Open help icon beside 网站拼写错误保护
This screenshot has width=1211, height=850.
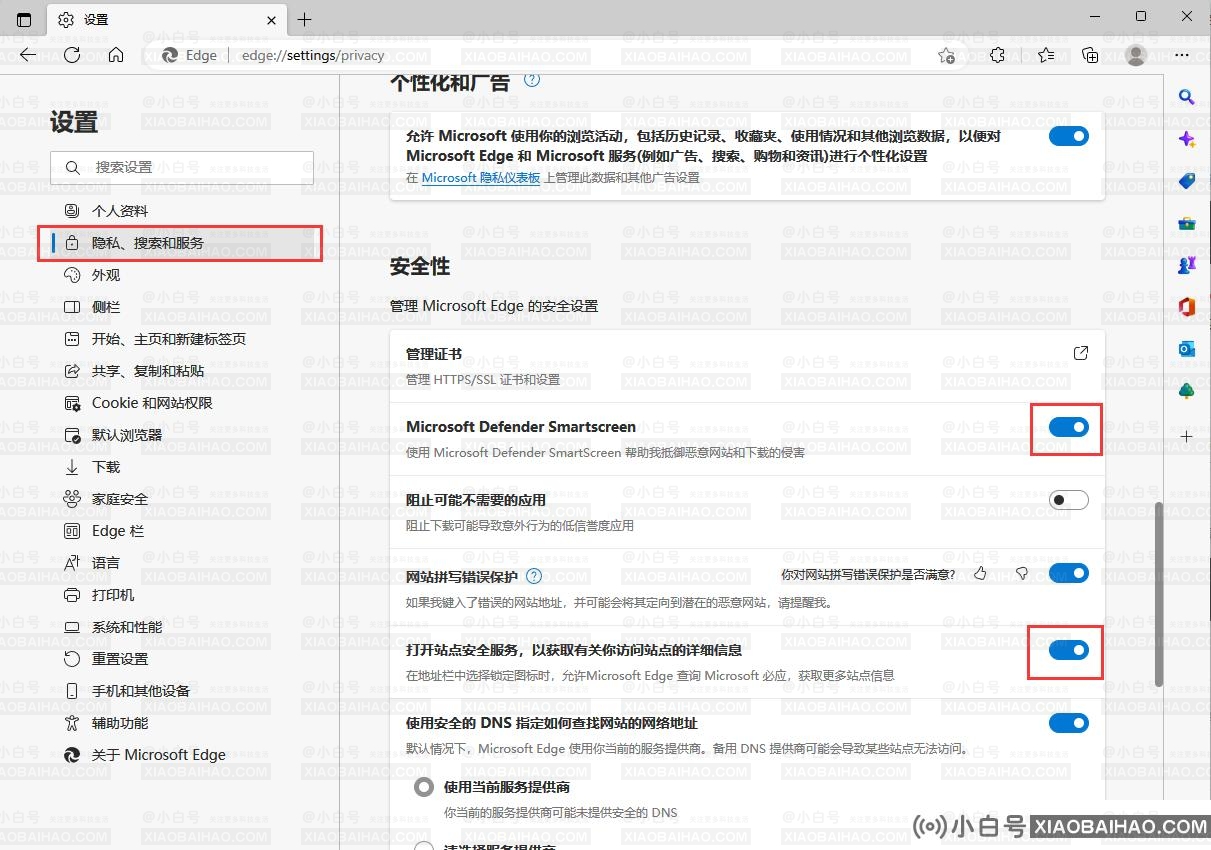pyautogui.click(x=534, y=576)
